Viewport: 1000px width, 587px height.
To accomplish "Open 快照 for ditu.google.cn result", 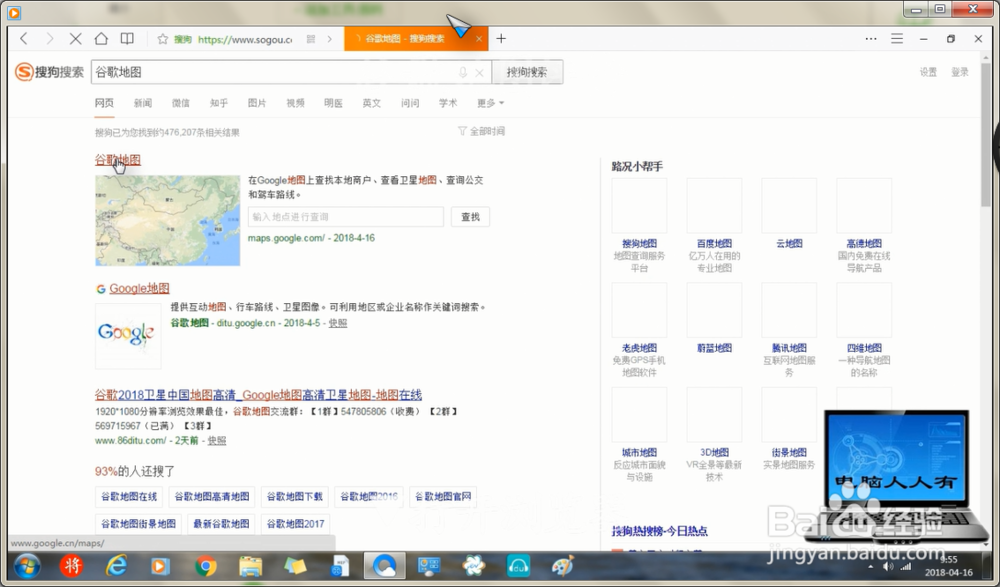I will pos(338,323).
